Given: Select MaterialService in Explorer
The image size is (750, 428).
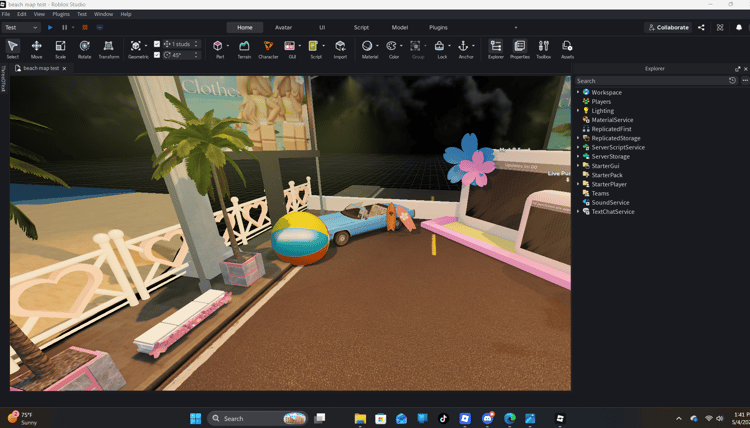Looking at the screenshot, I should click(x=612, y=120).
